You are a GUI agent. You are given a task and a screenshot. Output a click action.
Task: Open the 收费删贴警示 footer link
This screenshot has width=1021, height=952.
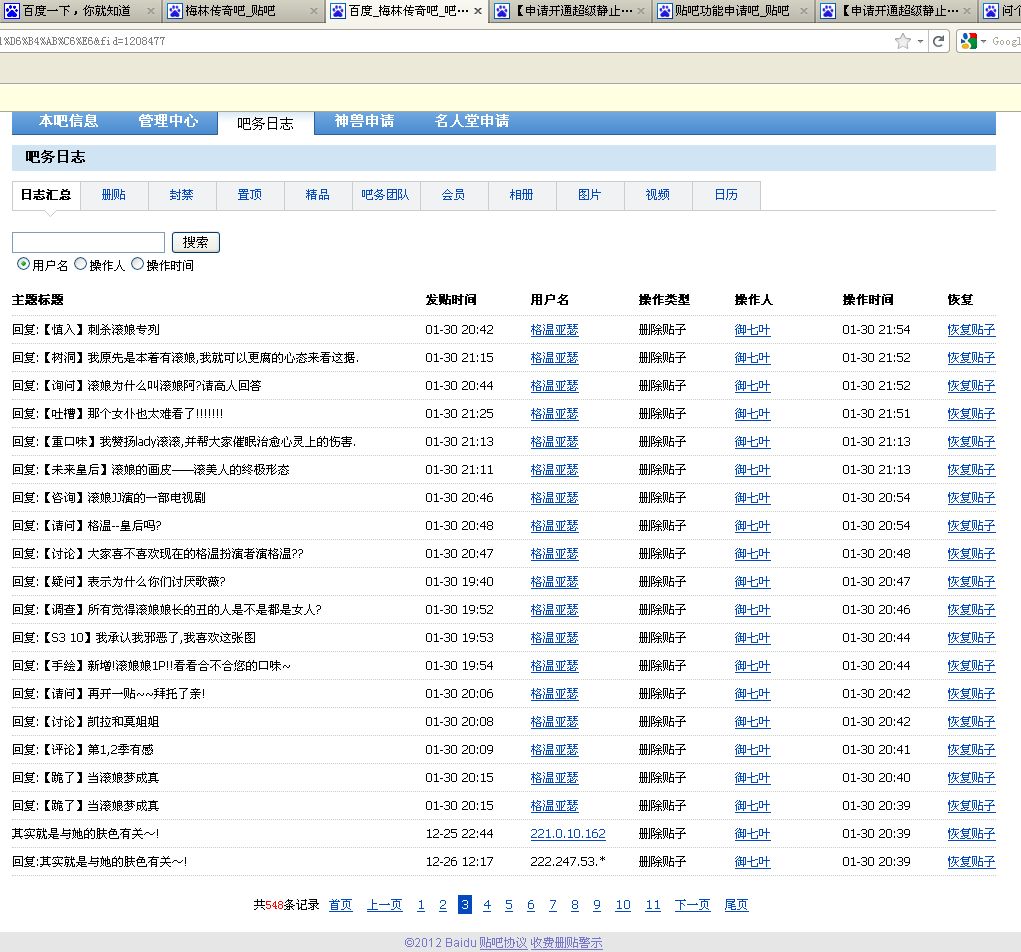[x=566, y=943]
